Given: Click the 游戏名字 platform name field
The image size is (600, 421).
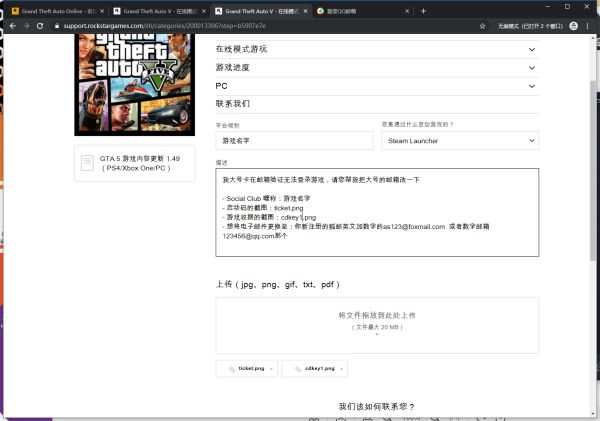Looking at the screenshot, I should pos(294,141).
